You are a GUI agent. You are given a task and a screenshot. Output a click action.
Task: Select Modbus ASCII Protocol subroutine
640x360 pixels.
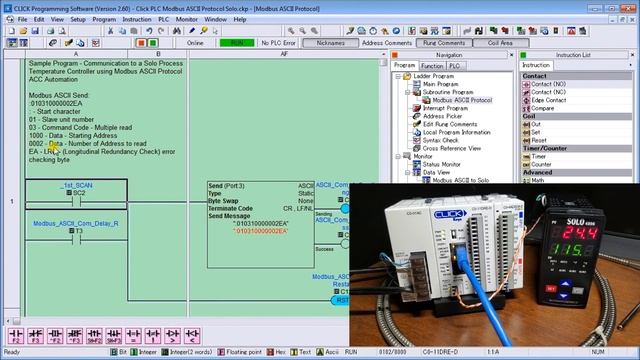pos(462,100)
